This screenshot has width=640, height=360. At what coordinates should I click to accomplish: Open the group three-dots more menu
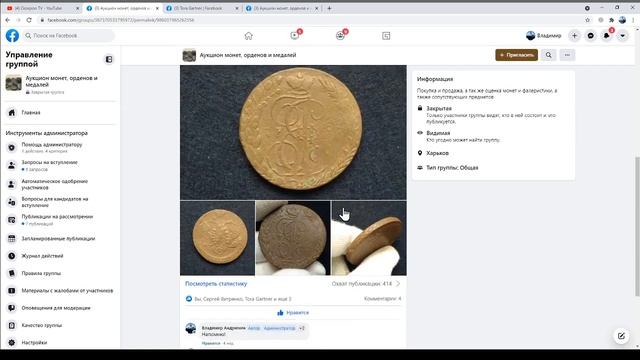(567, 55)
